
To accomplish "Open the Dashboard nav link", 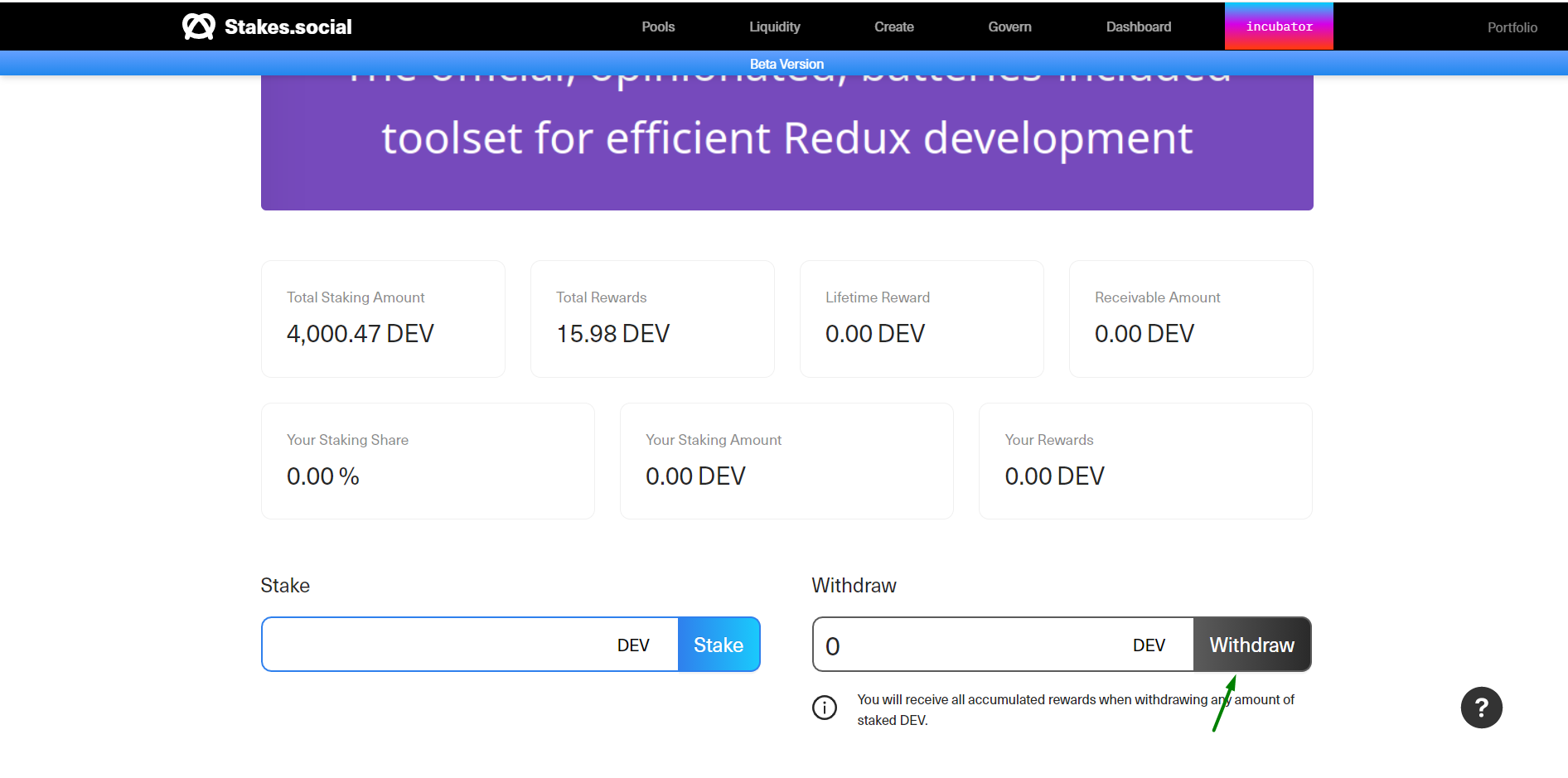I will (x=1139, y=27).
